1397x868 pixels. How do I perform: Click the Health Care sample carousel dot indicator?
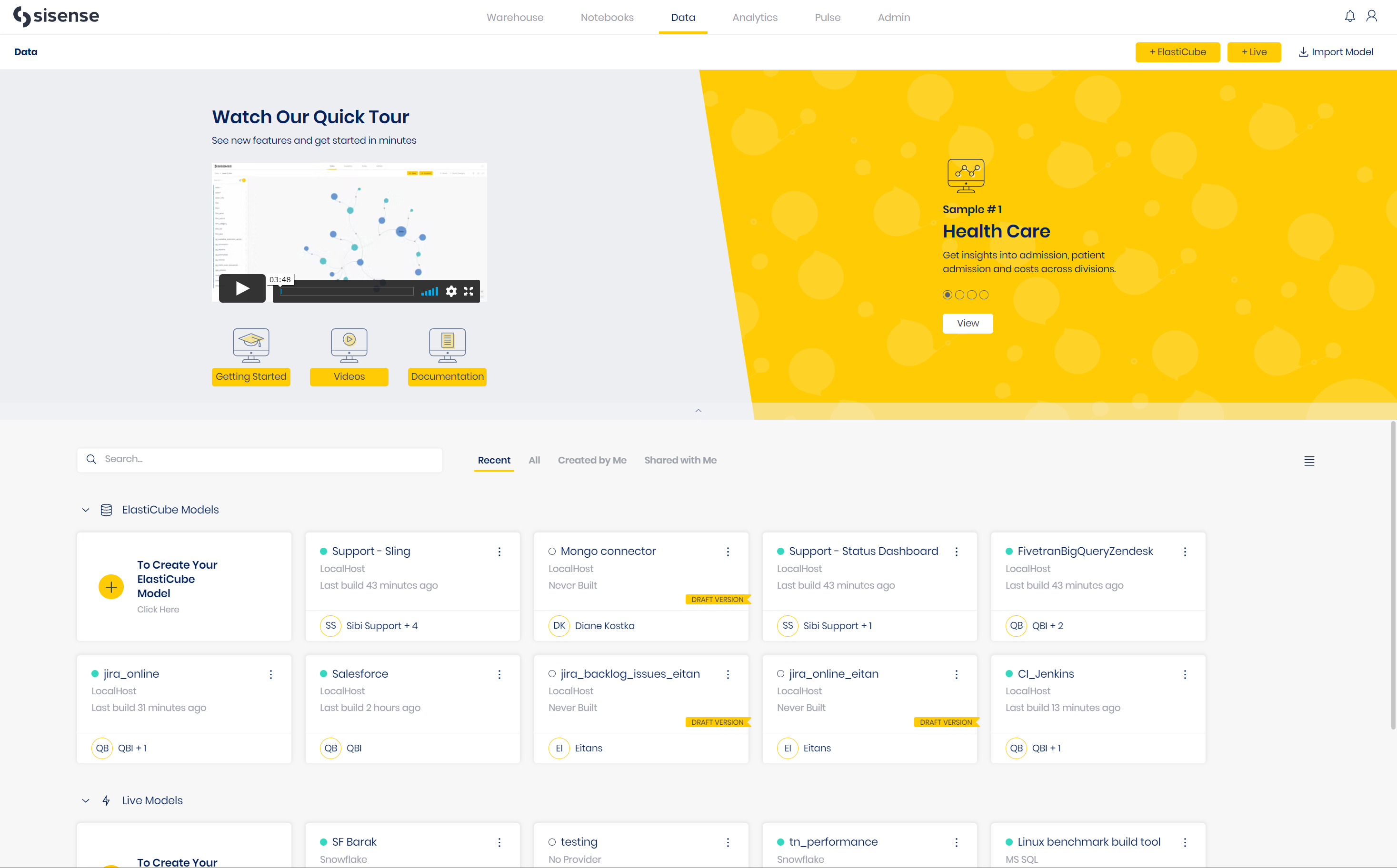[947, 294]
